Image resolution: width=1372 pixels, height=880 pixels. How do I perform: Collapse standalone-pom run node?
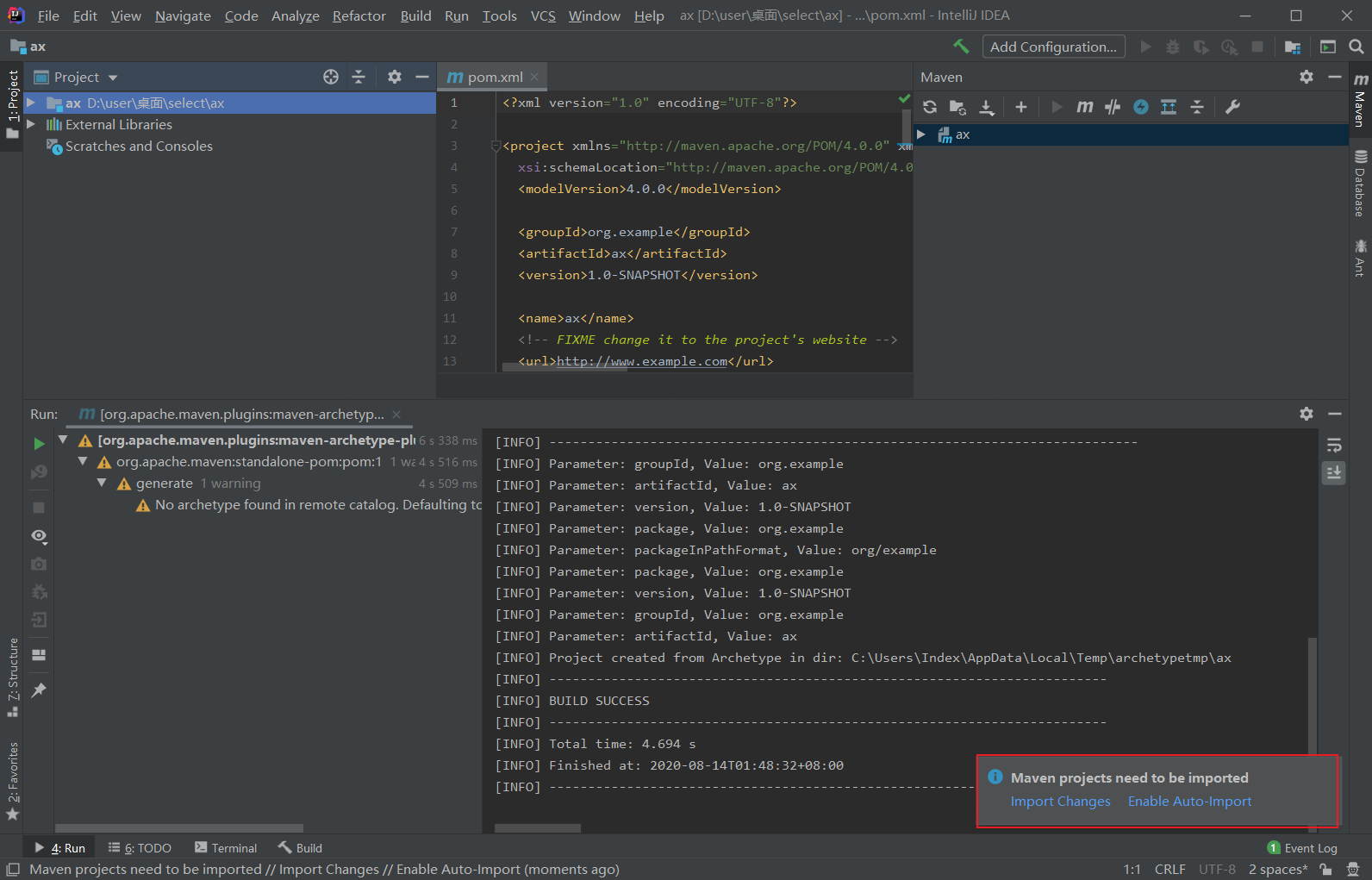point(83,461)
